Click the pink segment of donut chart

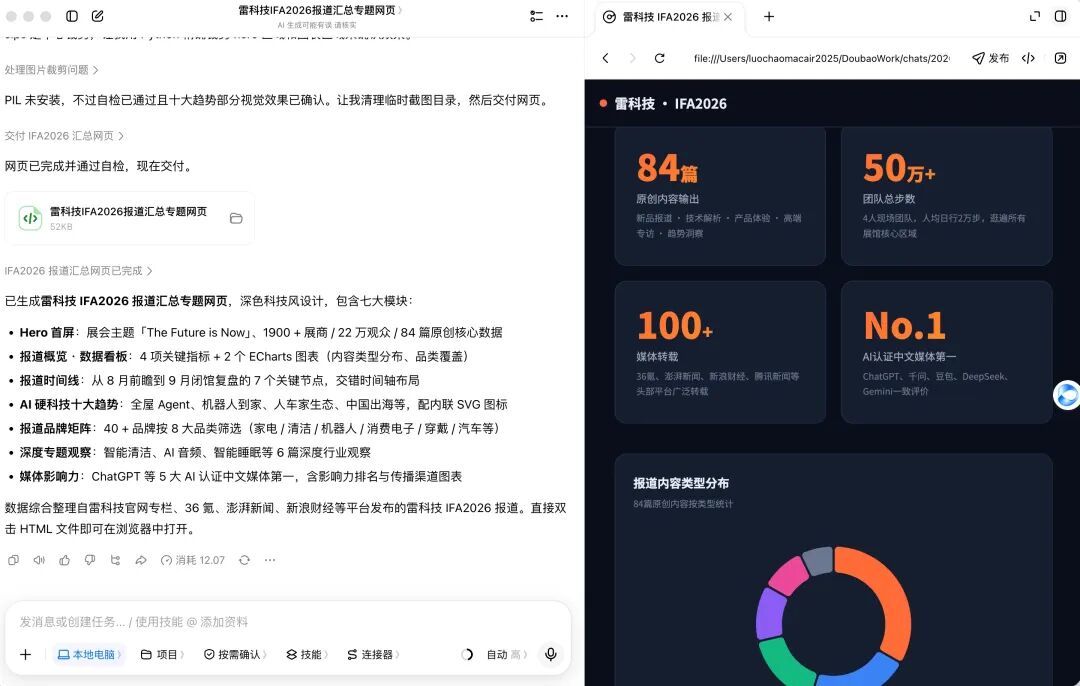point(789,574)
